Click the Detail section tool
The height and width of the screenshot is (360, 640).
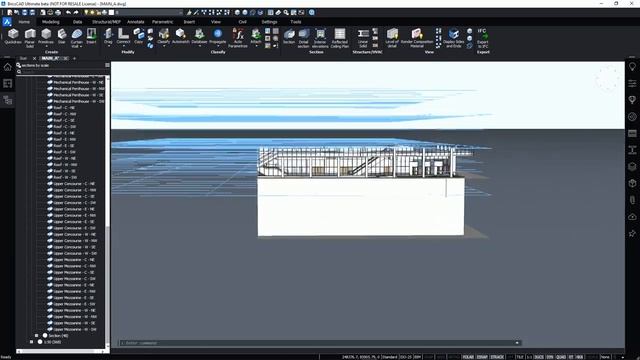304,38
